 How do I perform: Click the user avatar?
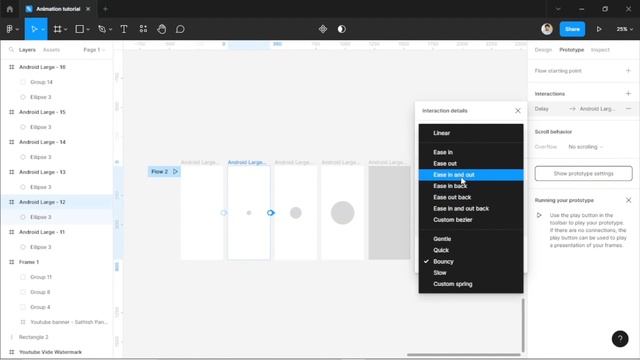click(x=547, y=29)
